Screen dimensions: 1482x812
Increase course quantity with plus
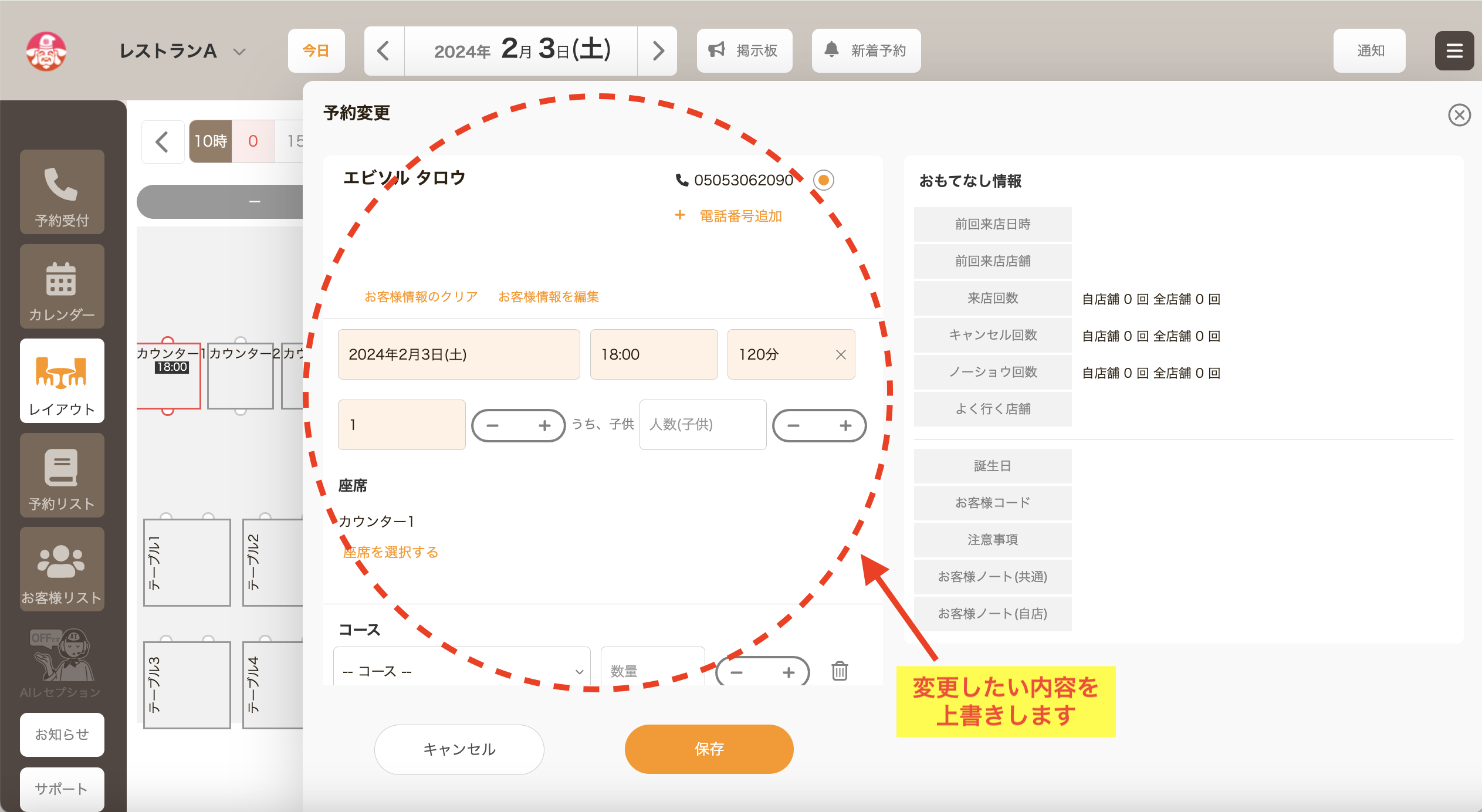click(789, 672)
